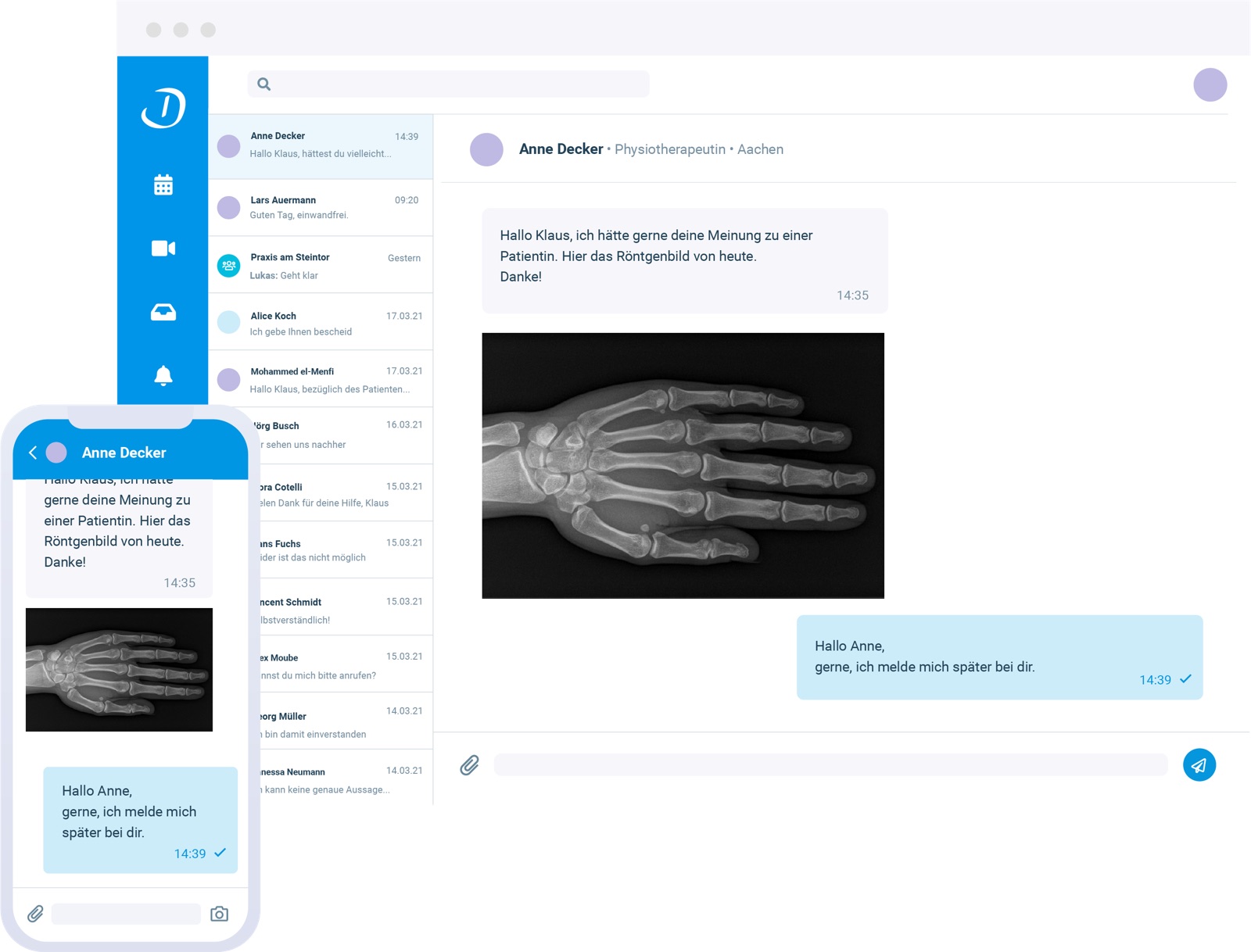Click the search magnifier icon
Viewport: 1251px width, 952px height.
(264, 84)
